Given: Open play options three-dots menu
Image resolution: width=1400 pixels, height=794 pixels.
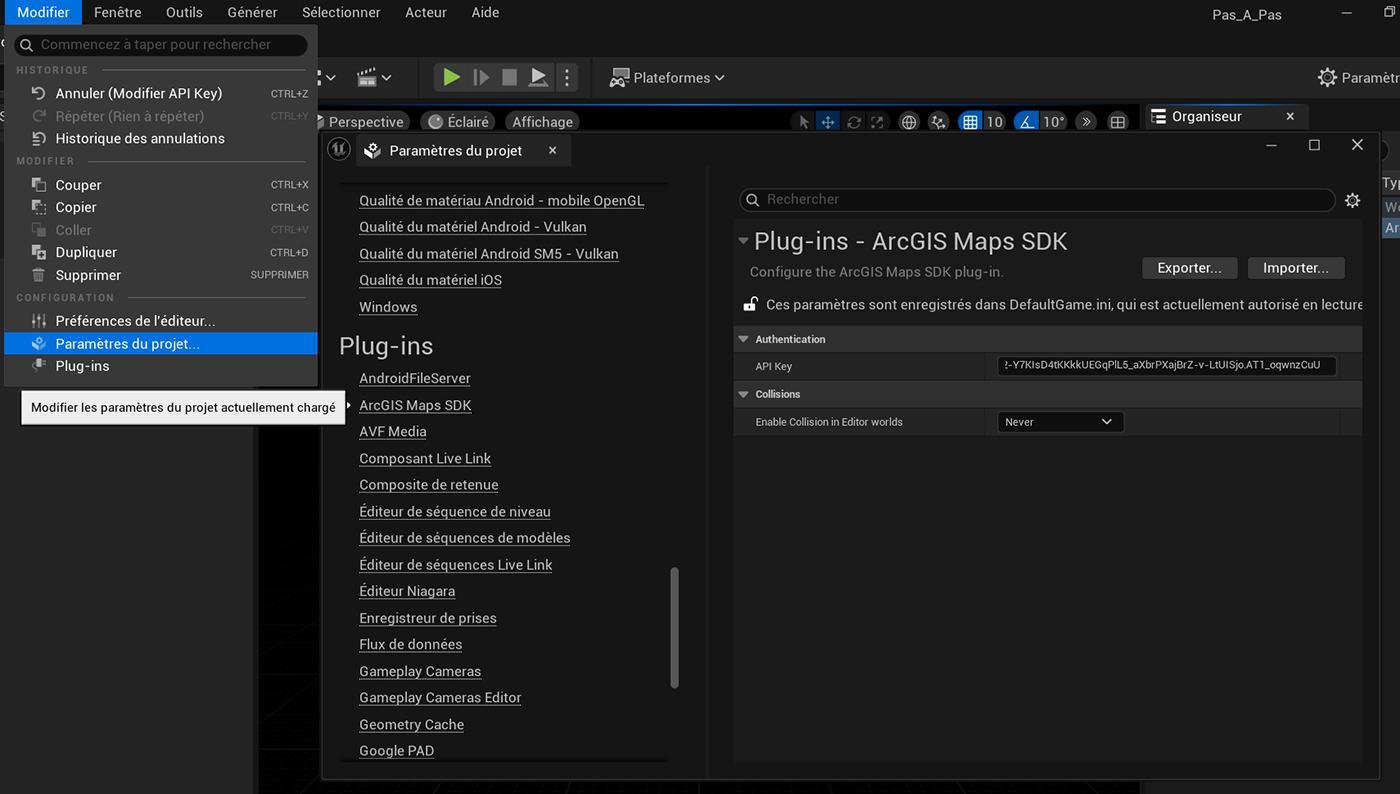Looking at the screenshot, I should click(x=567, y=77).
